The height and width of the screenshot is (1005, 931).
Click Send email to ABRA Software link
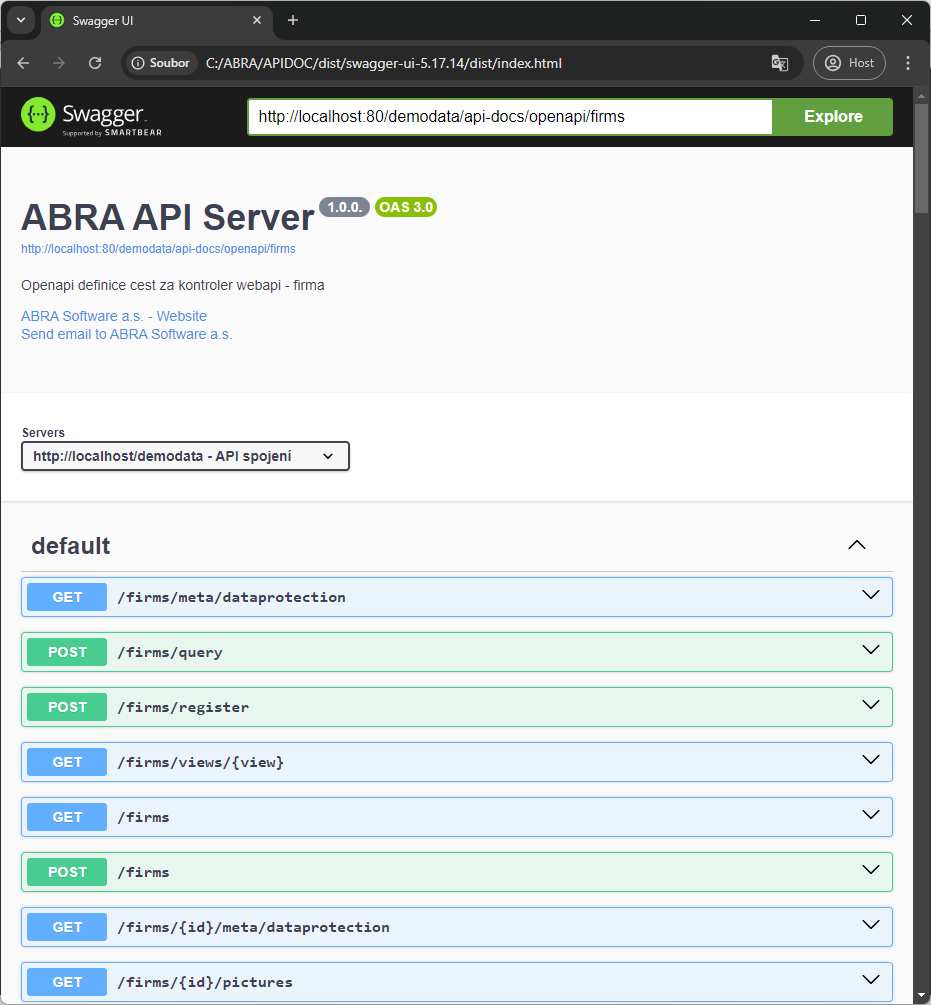coord(127,334)
